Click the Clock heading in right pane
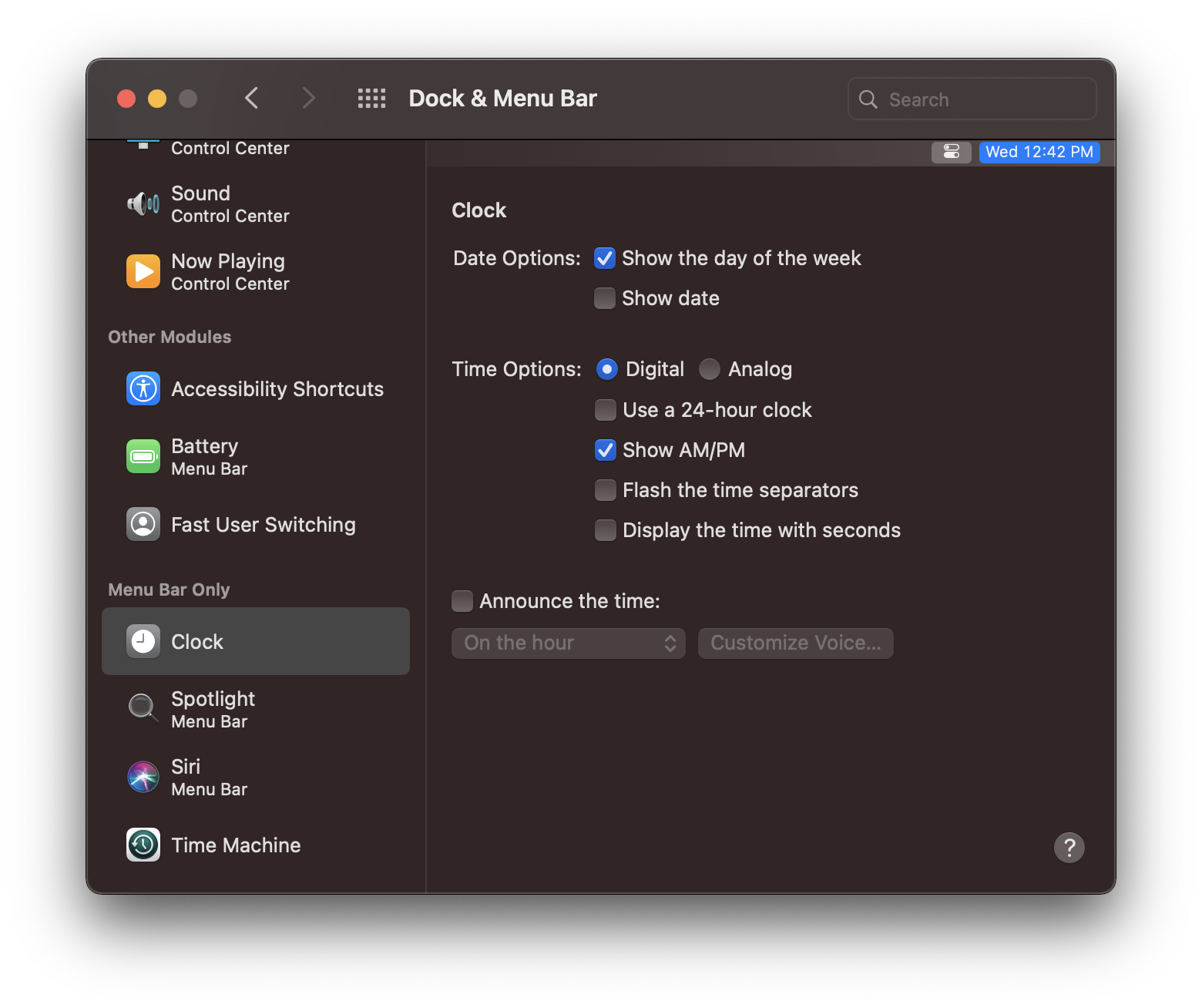The width and height of the screenshot is (1202, 1008). pos(479,210)
